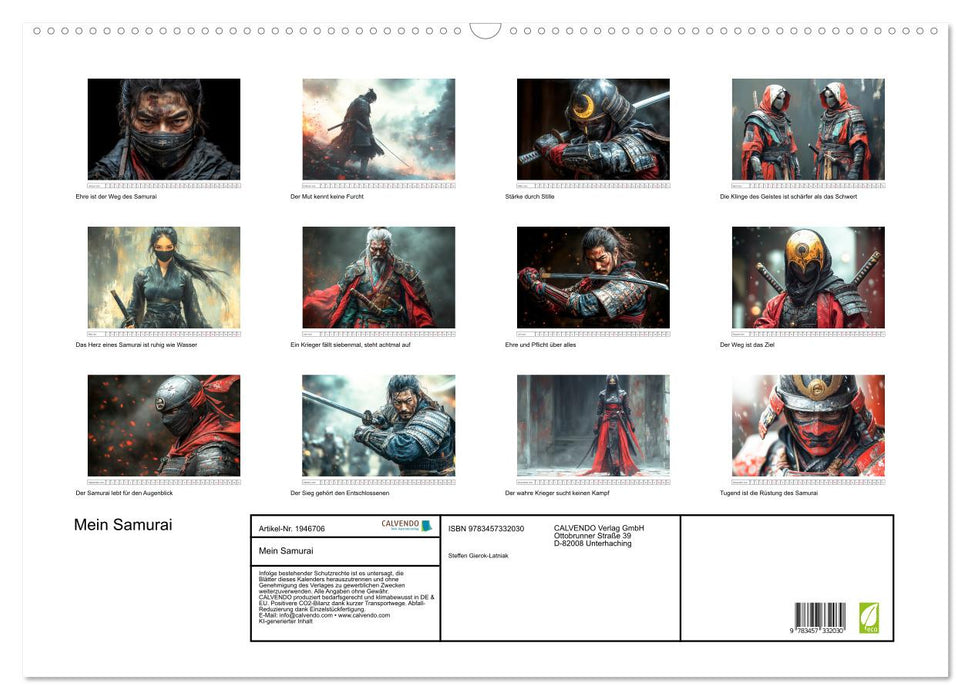Open the 'Ehre ist der Weg des Samurai' image

[x=164, y=129]
